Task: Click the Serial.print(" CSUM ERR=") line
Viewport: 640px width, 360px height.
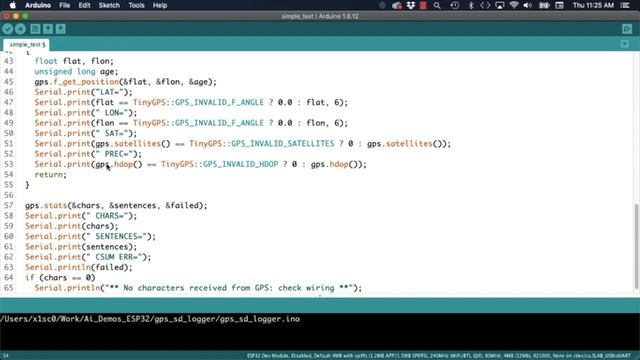Action: point(88,257)
